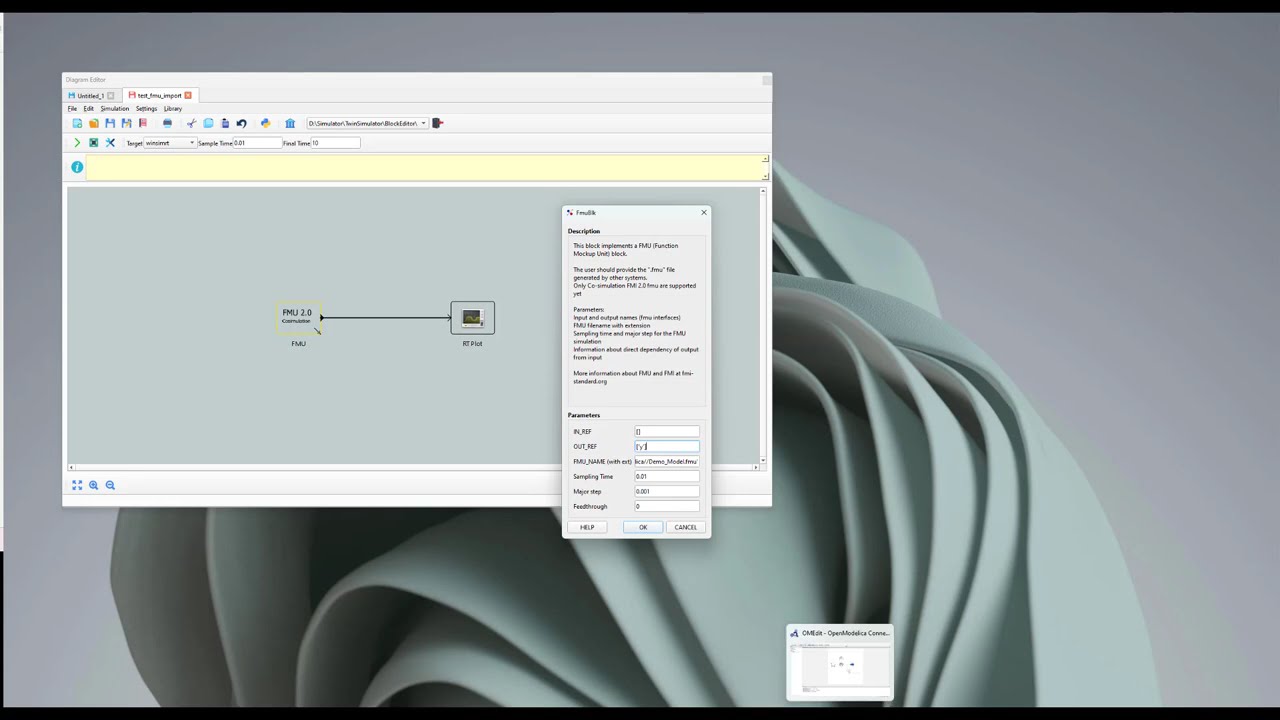This screenshot has height=720, width=1280.
Task: Click the New diagram toolbar icon
Action: (x=77, y=123)
